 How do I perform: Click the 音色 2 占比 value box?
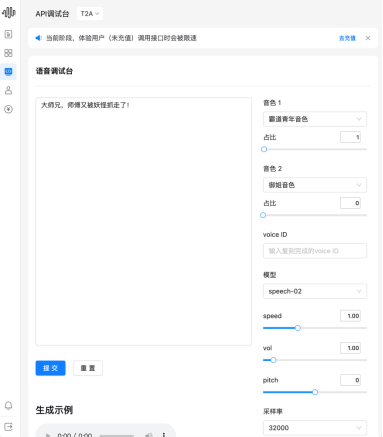pos(350,203)
